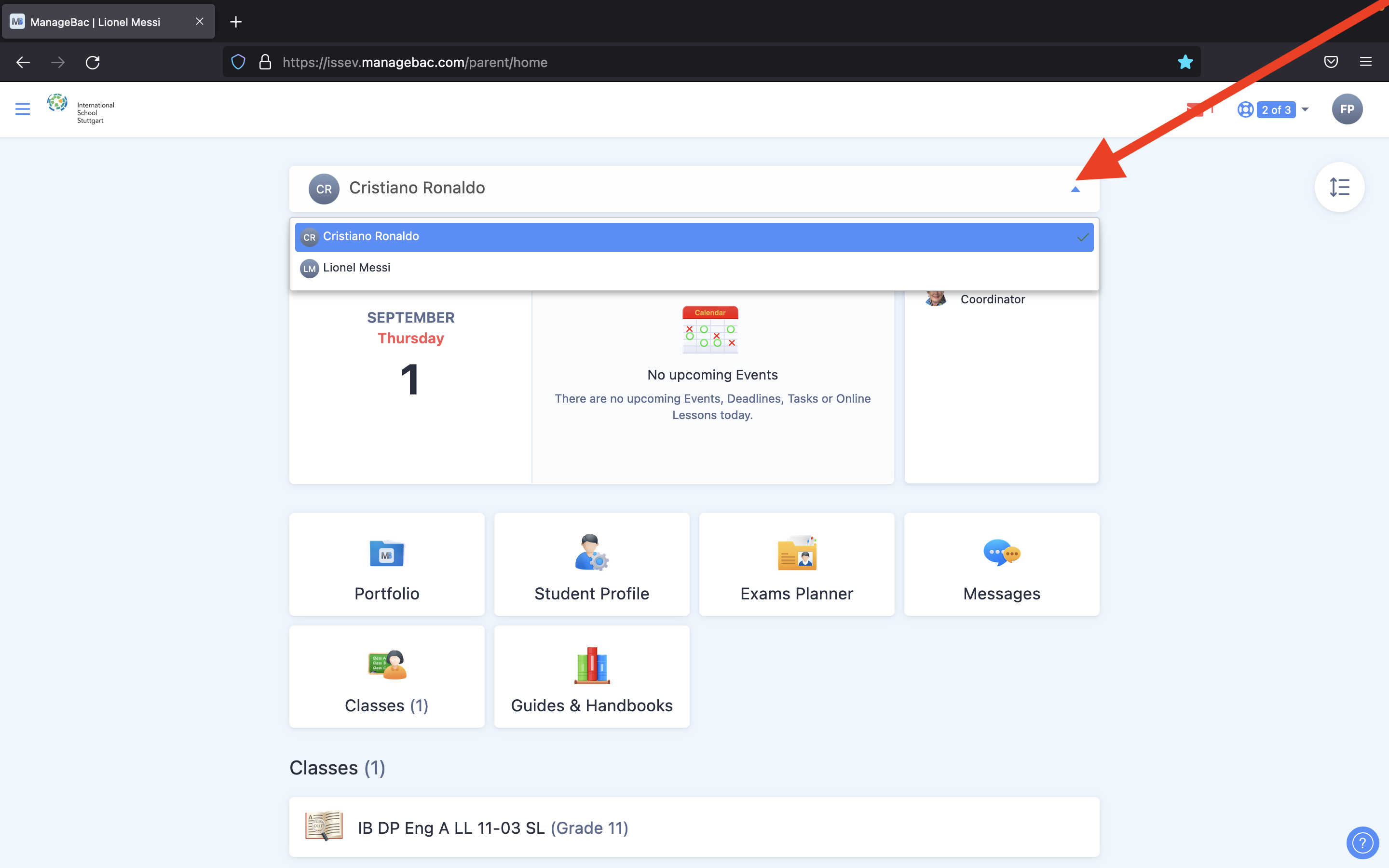Click the site security padlock icon
The image size is (1389, 868).
tap(265, 62)
